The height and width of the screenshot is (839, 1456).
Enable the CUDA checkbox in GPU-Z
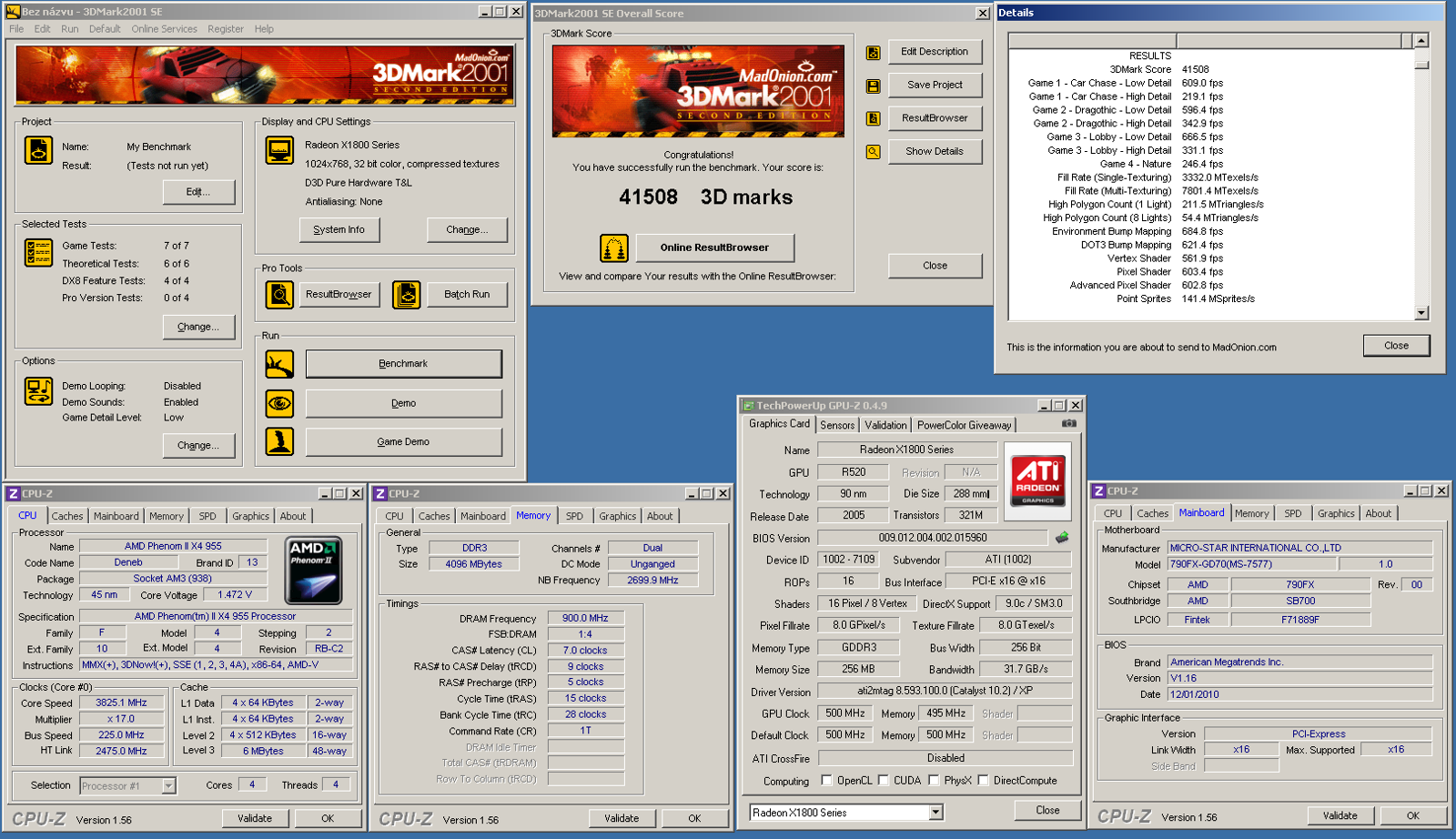click(x=883, y=781)
